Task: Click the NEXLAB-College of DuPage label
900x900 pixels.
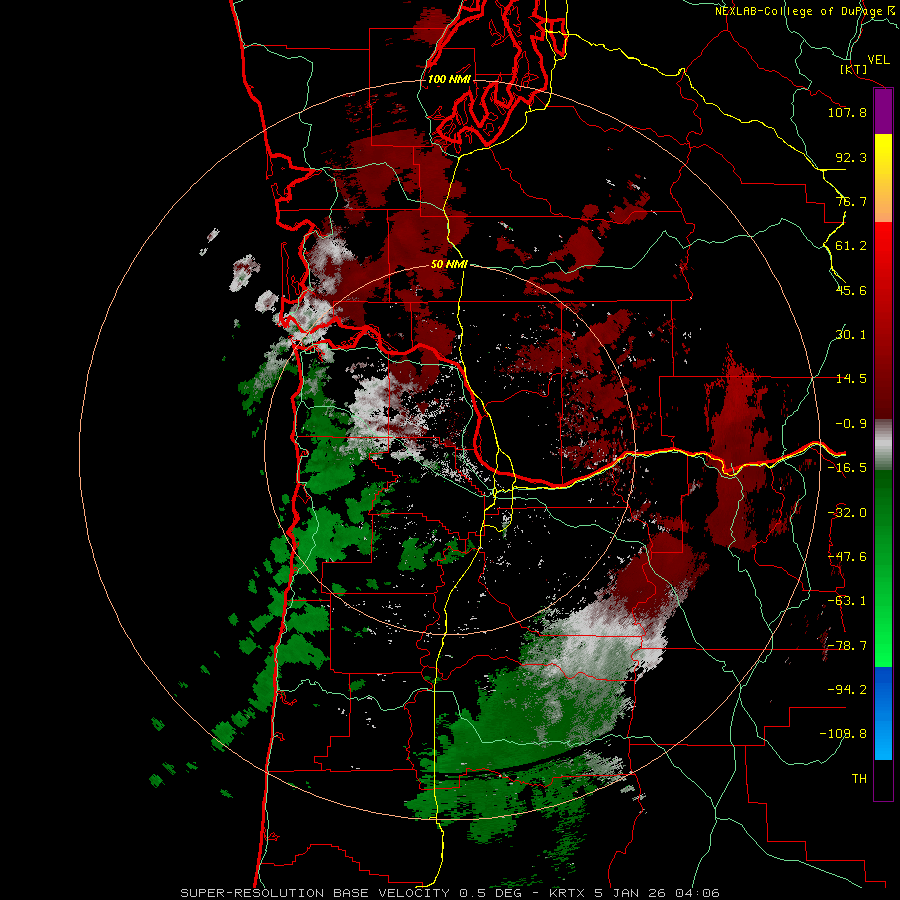Action: pos(802,11)
